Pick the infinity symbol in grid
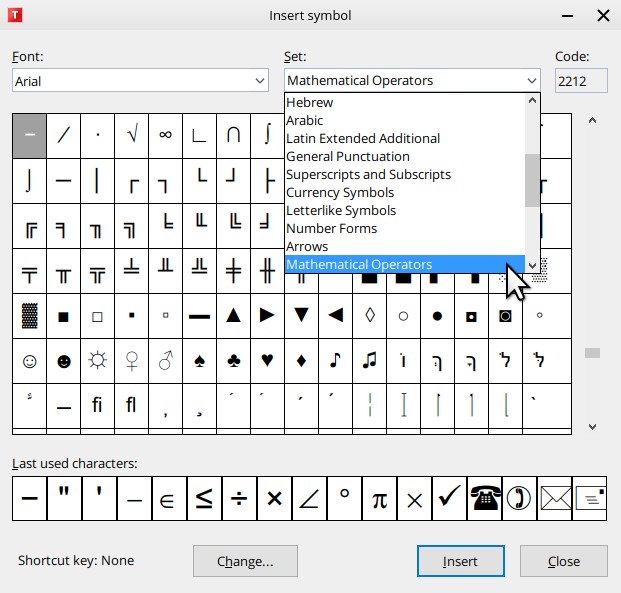The height and width of the screenshot is (593, 621). pyautogui.click(x=165, y=135)
